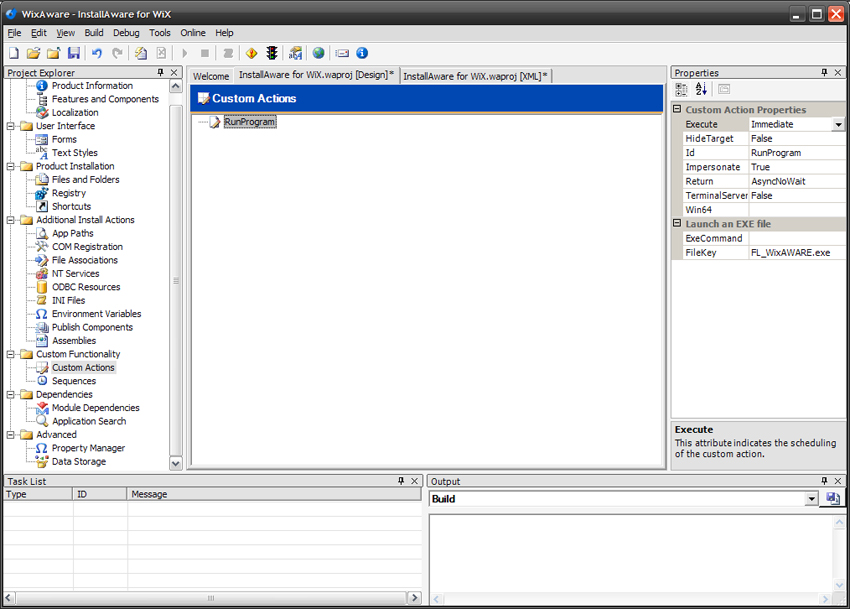The width and height of the screenshot is (850, 609).
Task: Select Features and Components tree item
Action: point(105,99)
